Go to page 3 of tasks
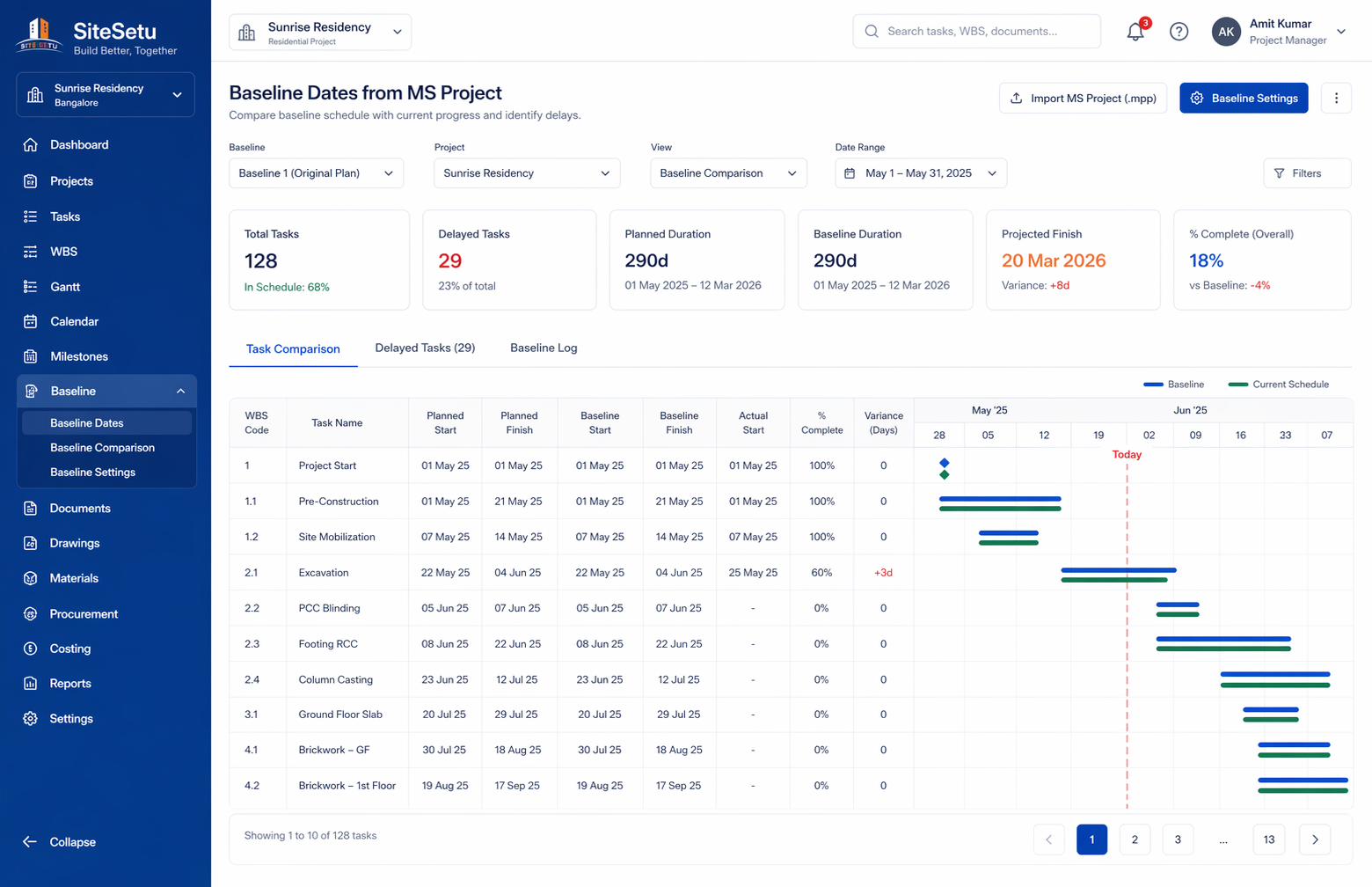The image size is (1372, 887). 1178,839
